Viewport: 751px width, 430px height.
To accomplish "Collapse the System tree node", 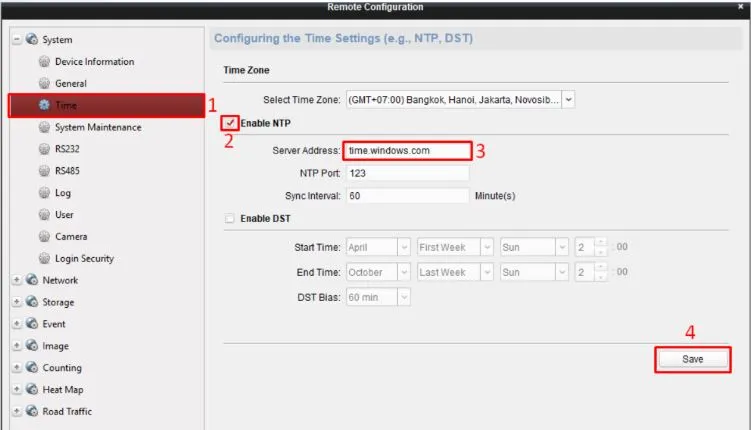I will pyautogui.click(x=17, y=40).
